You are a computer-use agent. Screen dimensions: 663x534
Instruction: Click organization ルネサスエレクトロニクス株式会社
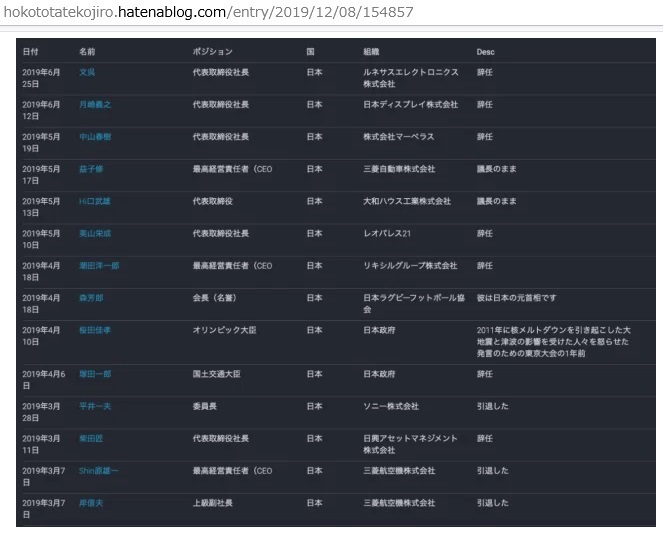pos(411,78)
